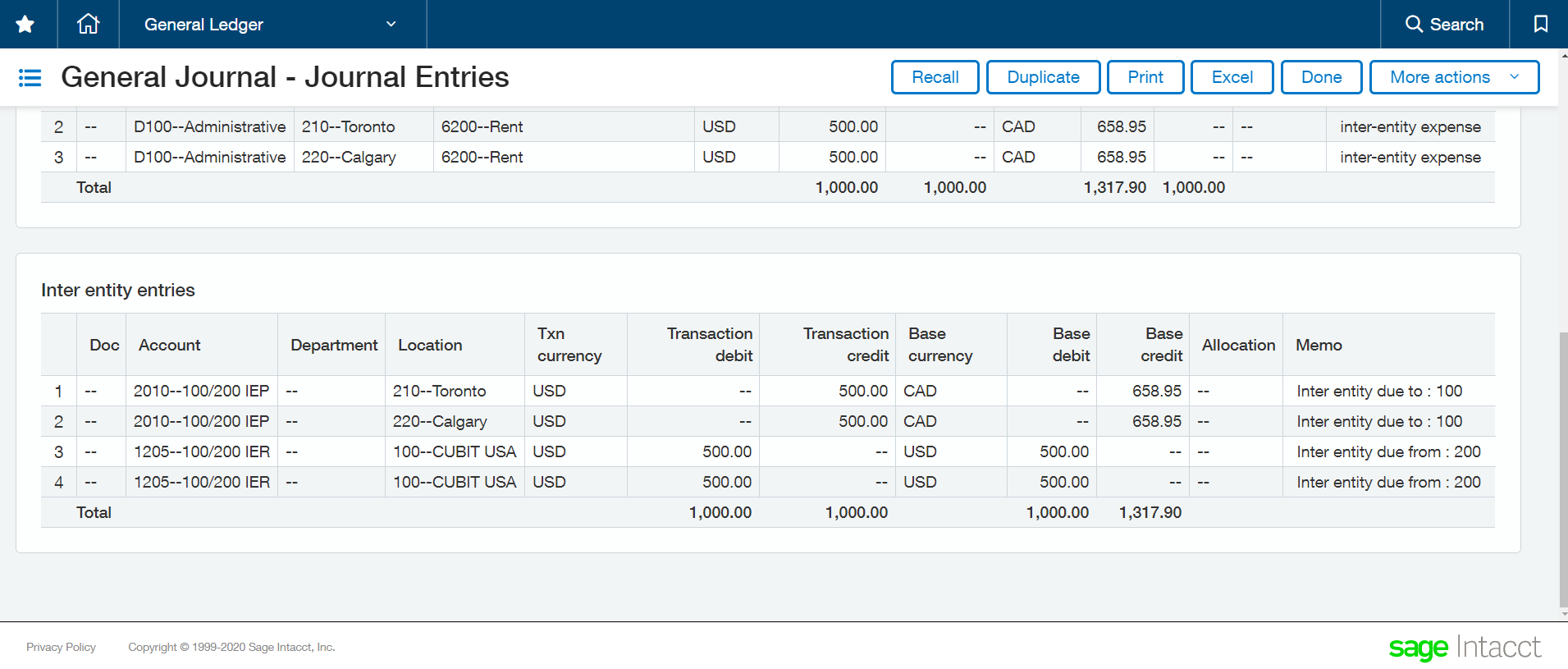The height and width of the screenshot is (669, 1568).
Task: Go to the home page icon
Action: 88,25
